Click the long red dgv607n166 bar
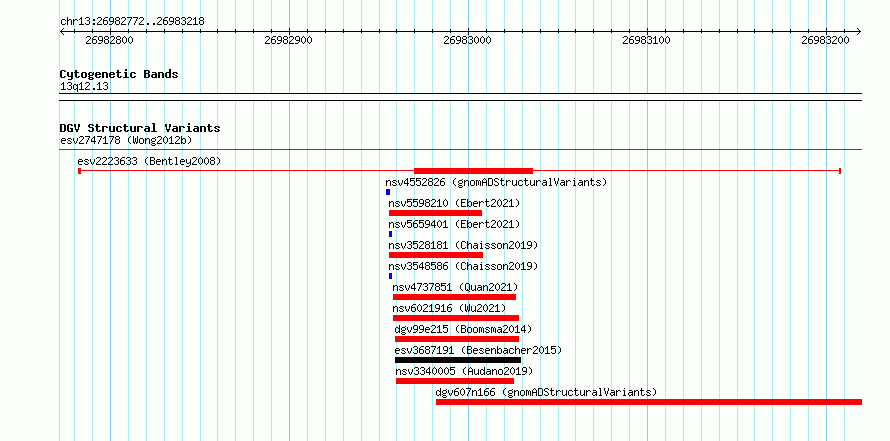 coord(649,402)
